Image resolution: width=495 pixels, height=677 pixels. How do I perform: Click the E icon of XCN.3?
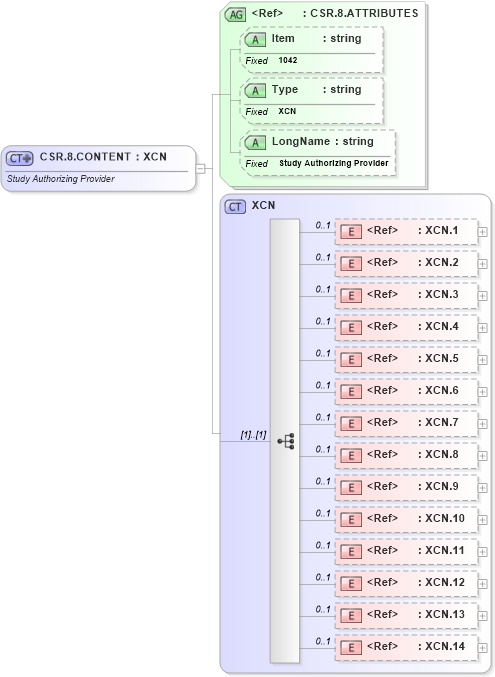coord(351,296)
